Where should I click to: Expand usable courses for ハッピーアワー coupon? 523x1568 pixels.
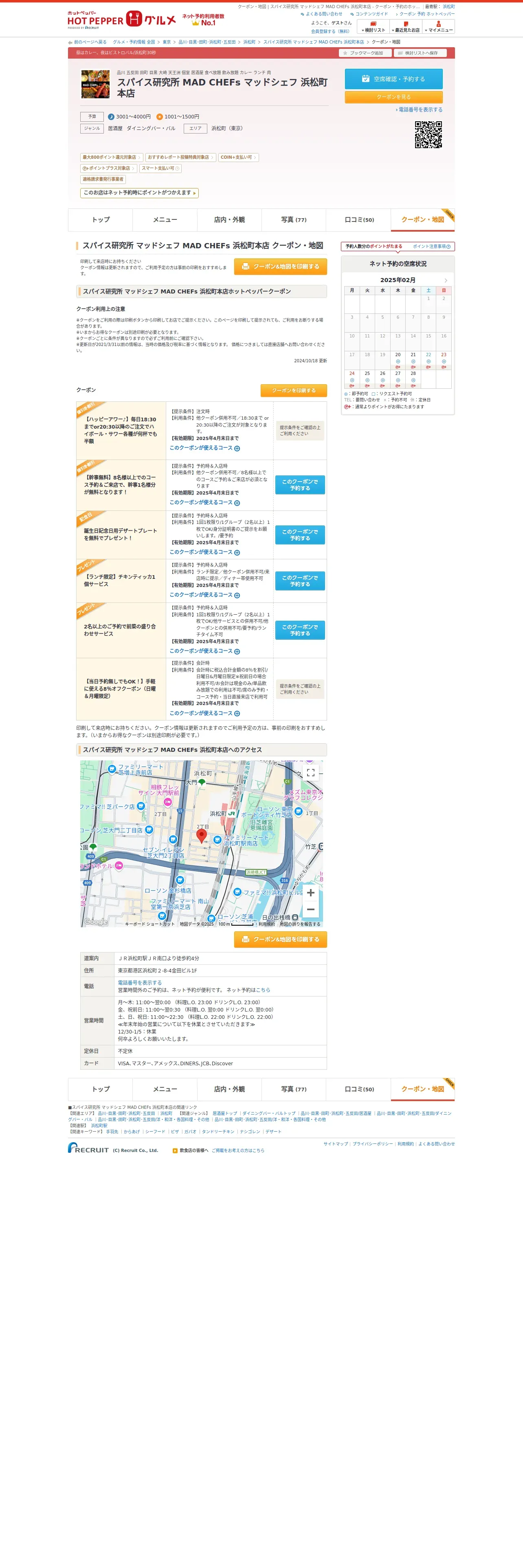coord(204,448)
